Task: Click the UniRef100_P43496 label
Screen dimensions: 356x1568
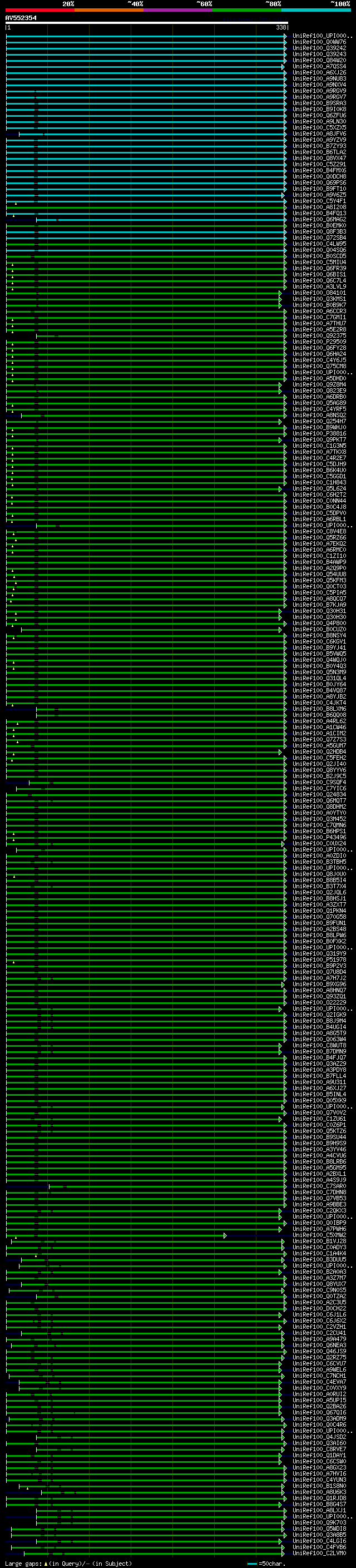Action: coord(319,838)
